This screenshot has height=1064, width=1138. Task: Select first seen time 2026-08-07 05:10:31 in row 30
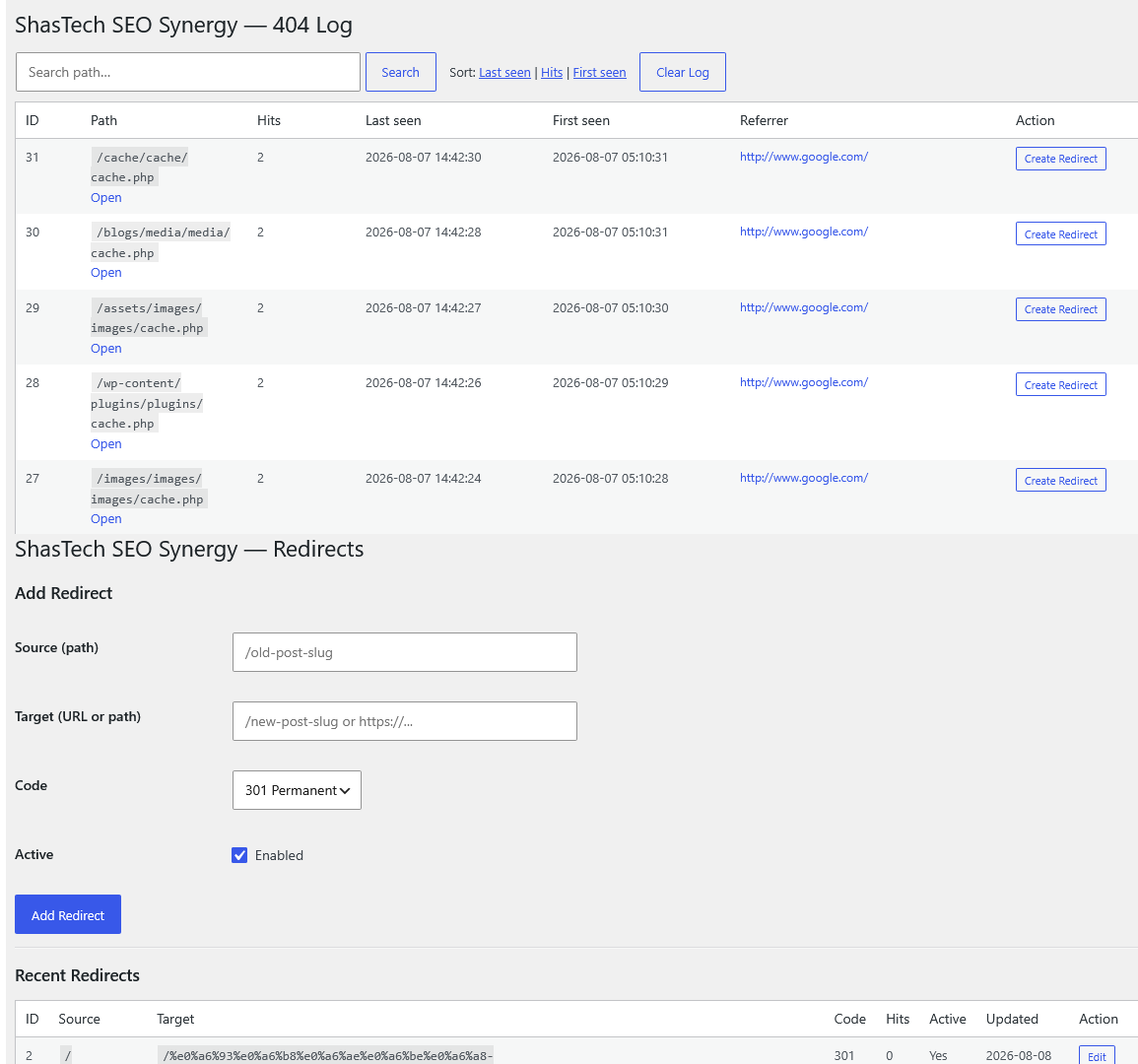[x=610, y=233]
